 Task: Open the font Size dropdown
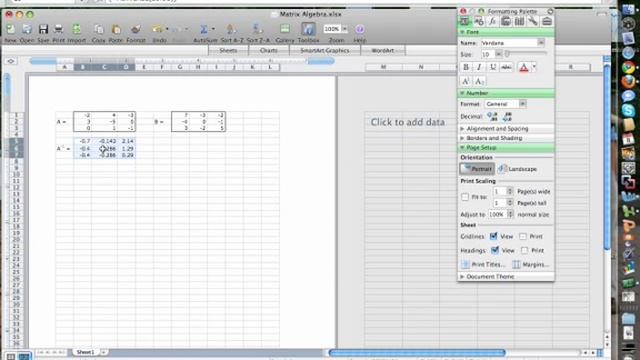[x=498, y=54]
